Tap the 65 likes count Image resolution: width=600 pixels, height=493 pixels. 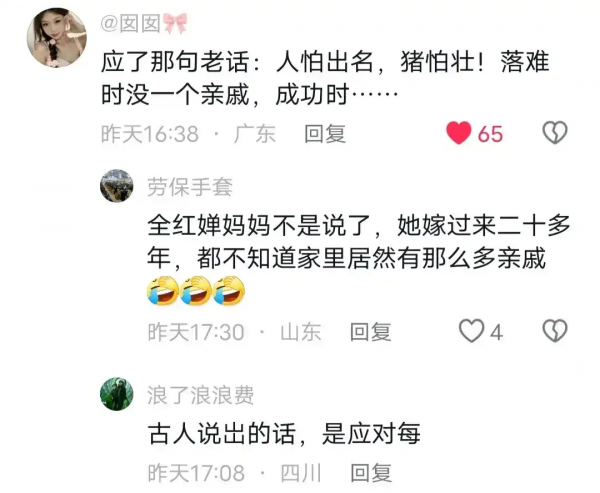point(490,134)
